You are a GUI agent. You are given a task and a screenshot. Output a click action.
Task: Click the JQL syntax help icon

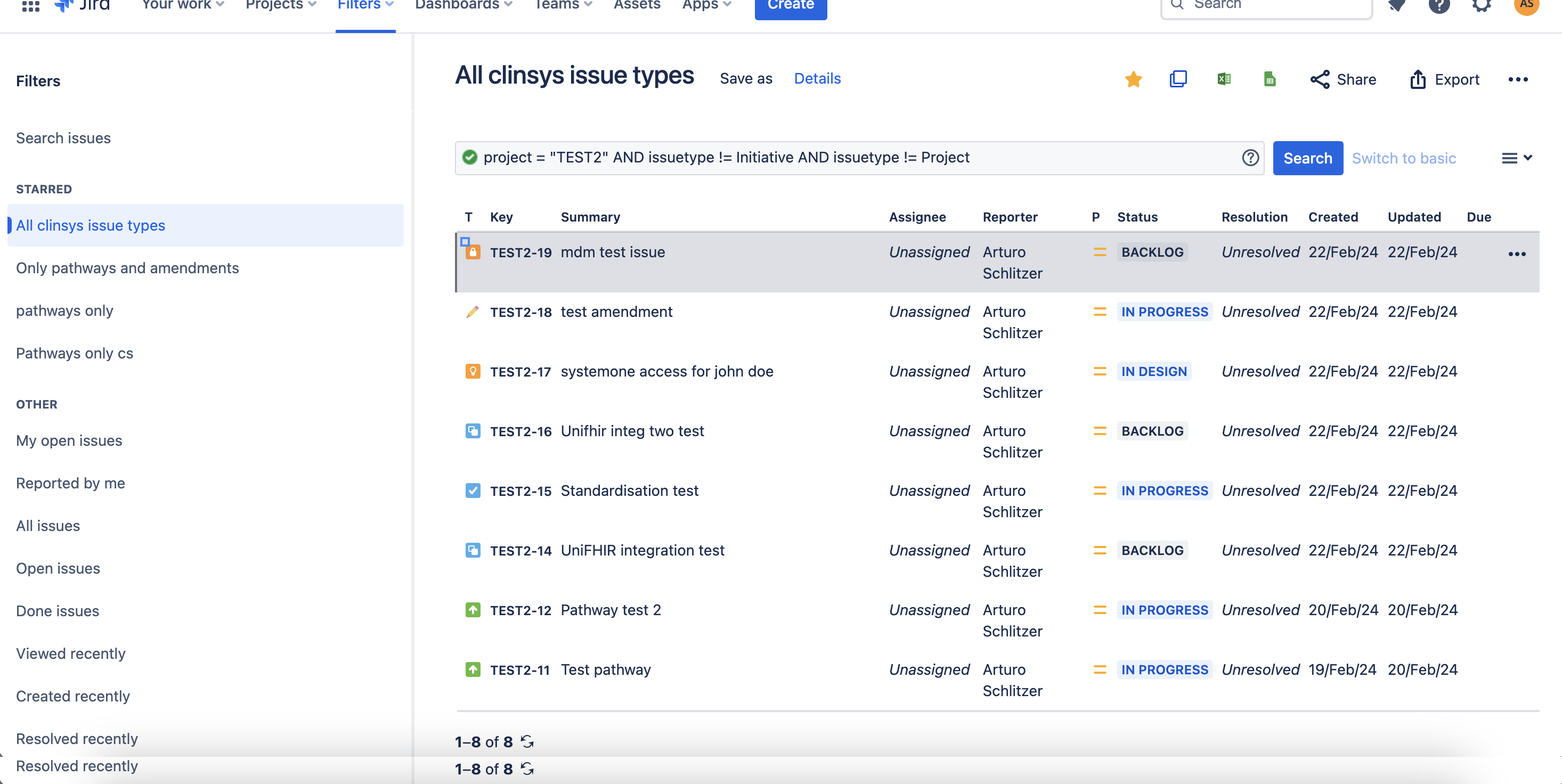coord(1250,158)
